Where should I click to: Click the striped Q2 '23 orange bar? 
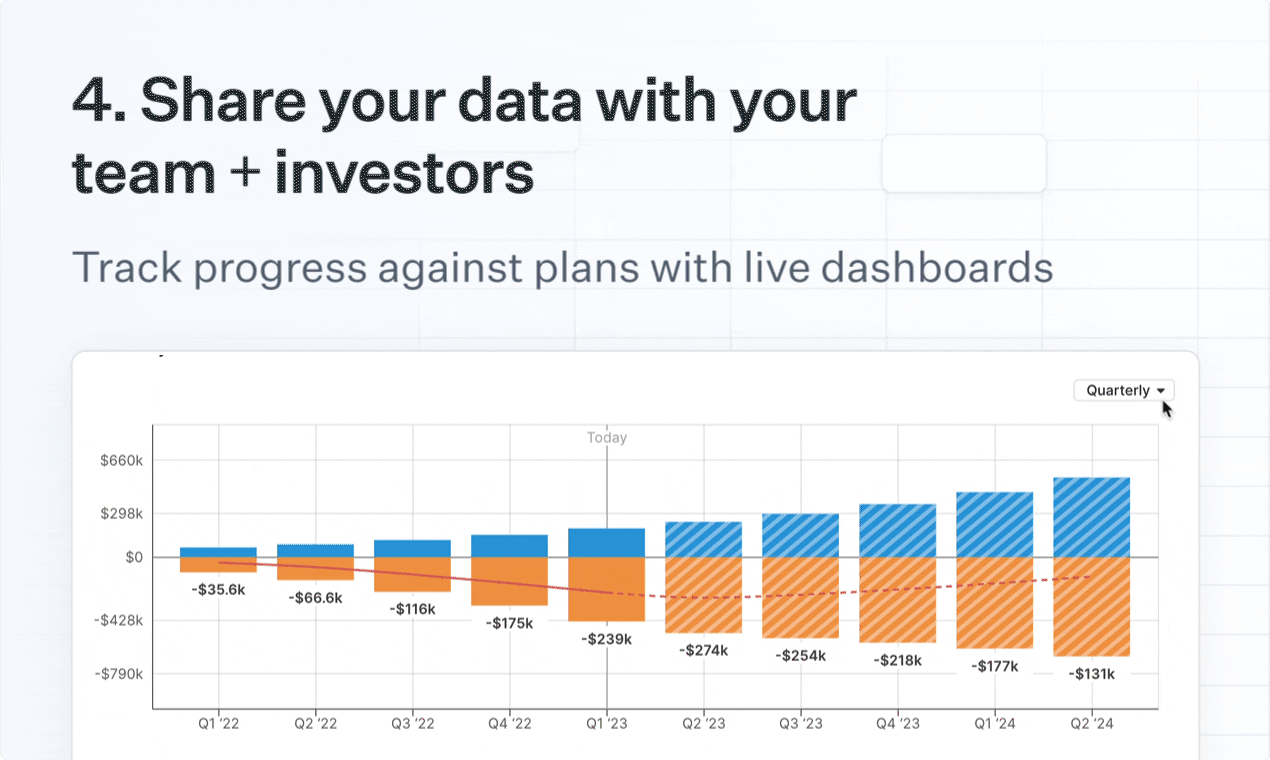coord(704,595)
